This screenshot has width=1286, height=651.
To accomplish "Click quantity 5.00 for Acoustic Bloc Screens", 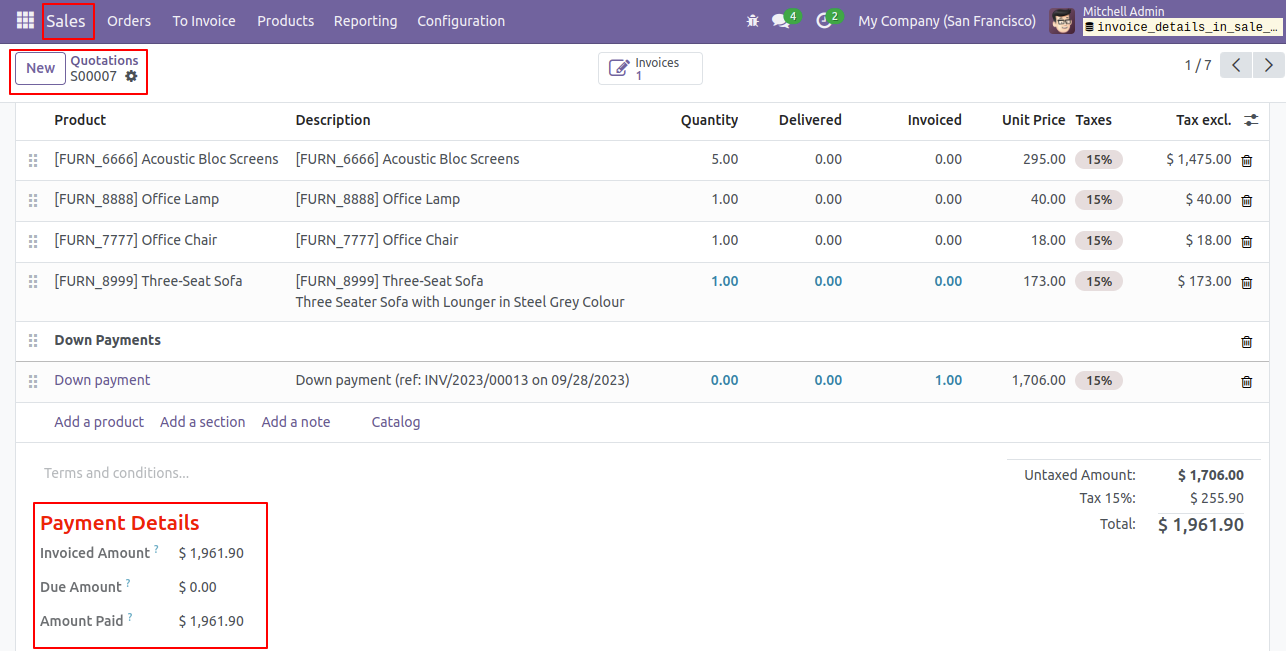I will (724, 159).
